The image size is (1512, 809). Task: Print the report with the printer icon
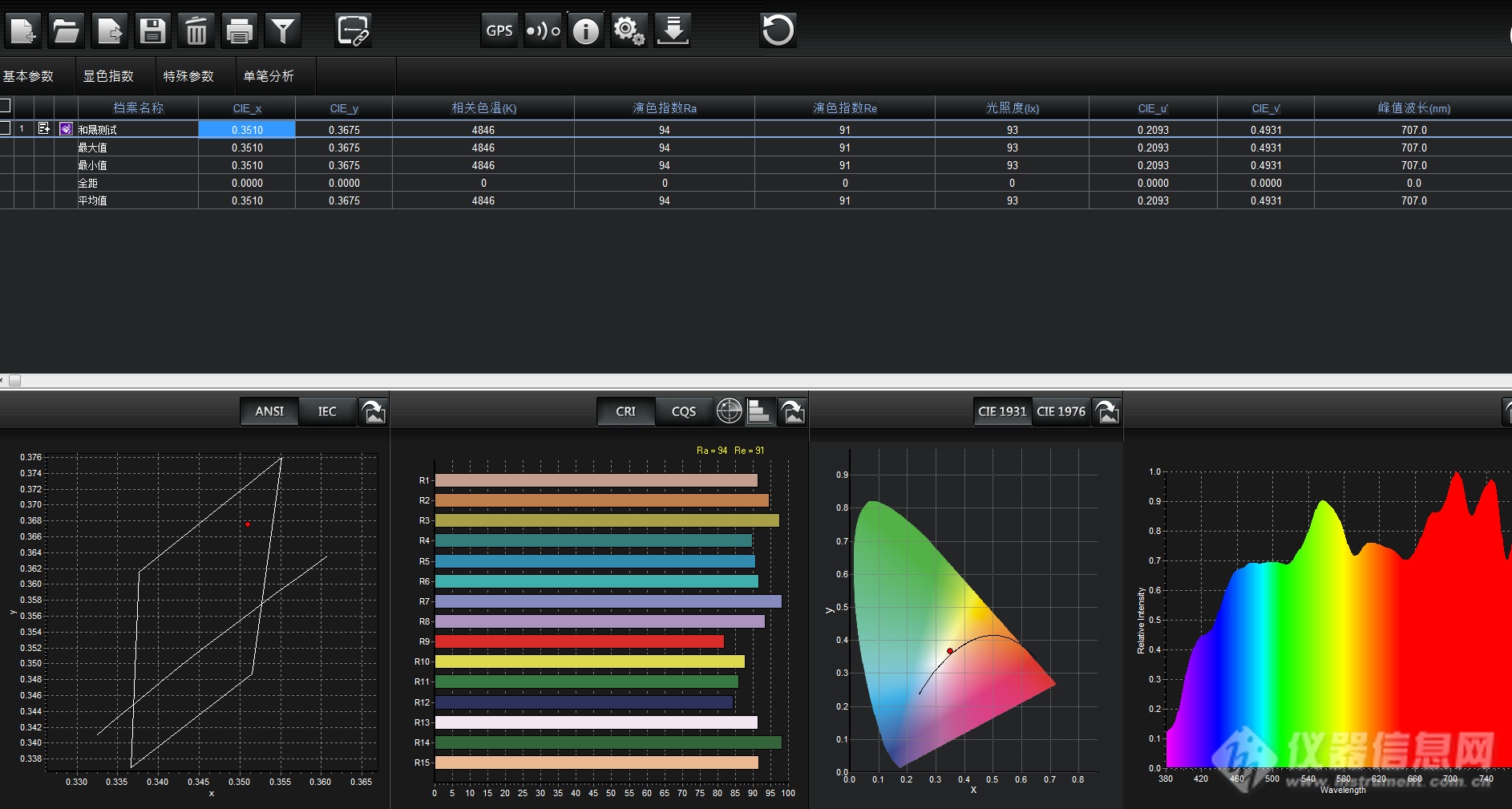[240, 31]
